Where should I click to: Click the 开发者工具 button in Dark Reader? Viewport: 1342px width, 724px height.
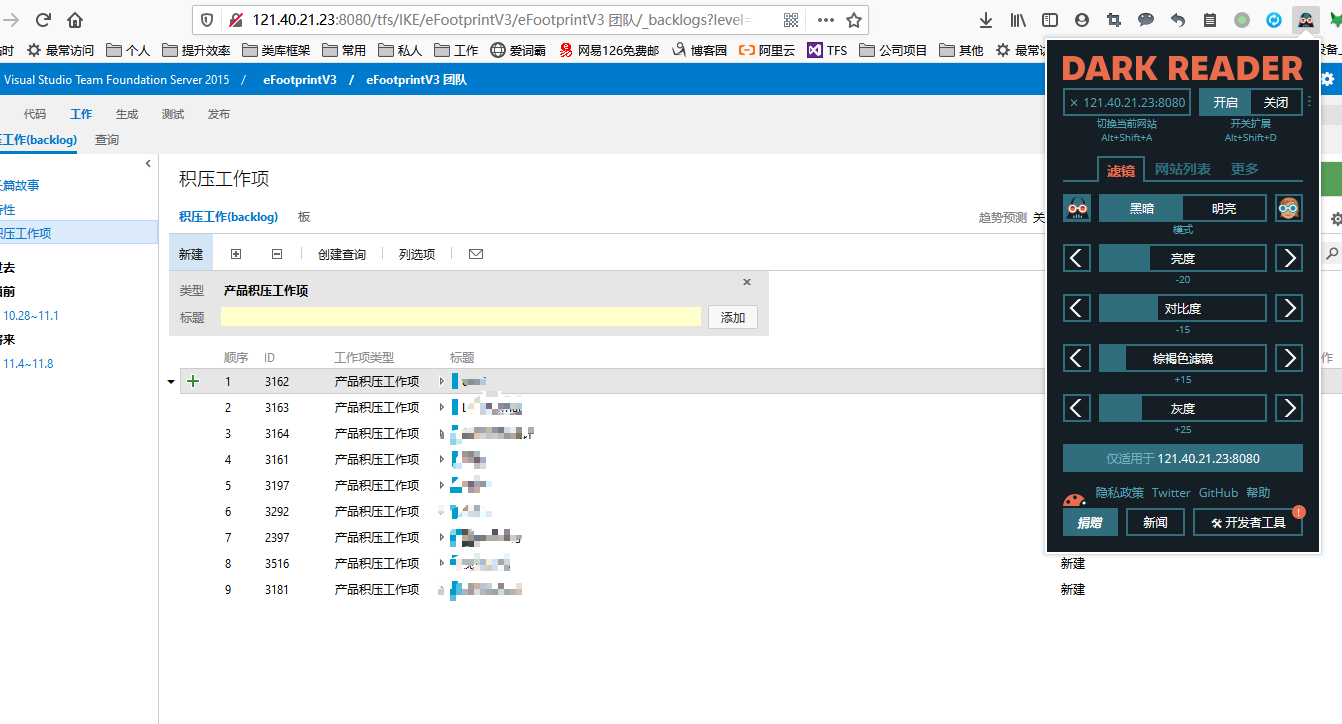1248,522
